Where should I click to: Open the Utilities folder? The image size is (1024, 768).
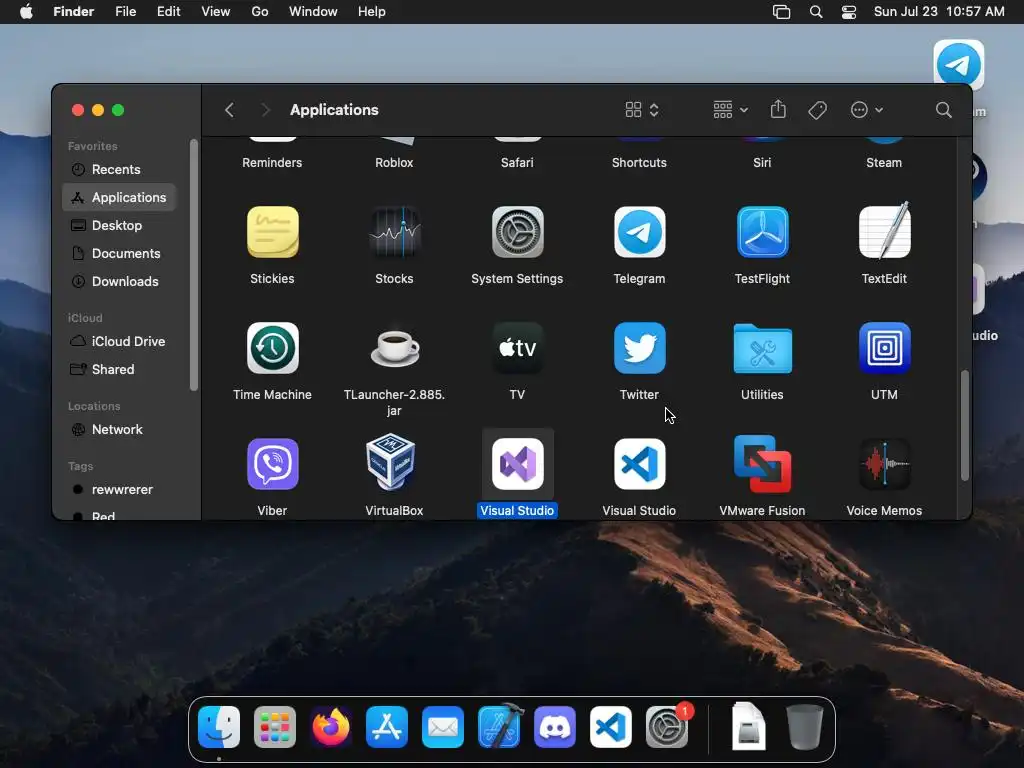click(x=762, y=348)
